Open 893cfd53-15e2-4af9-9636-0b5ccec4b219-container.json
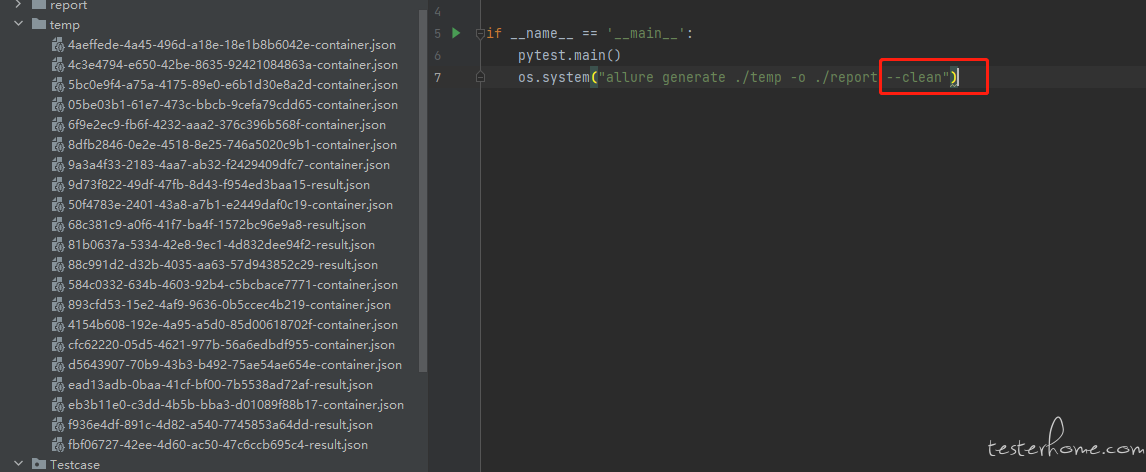1146x472 pixels. pyautogui.click(x=229, y=304)
